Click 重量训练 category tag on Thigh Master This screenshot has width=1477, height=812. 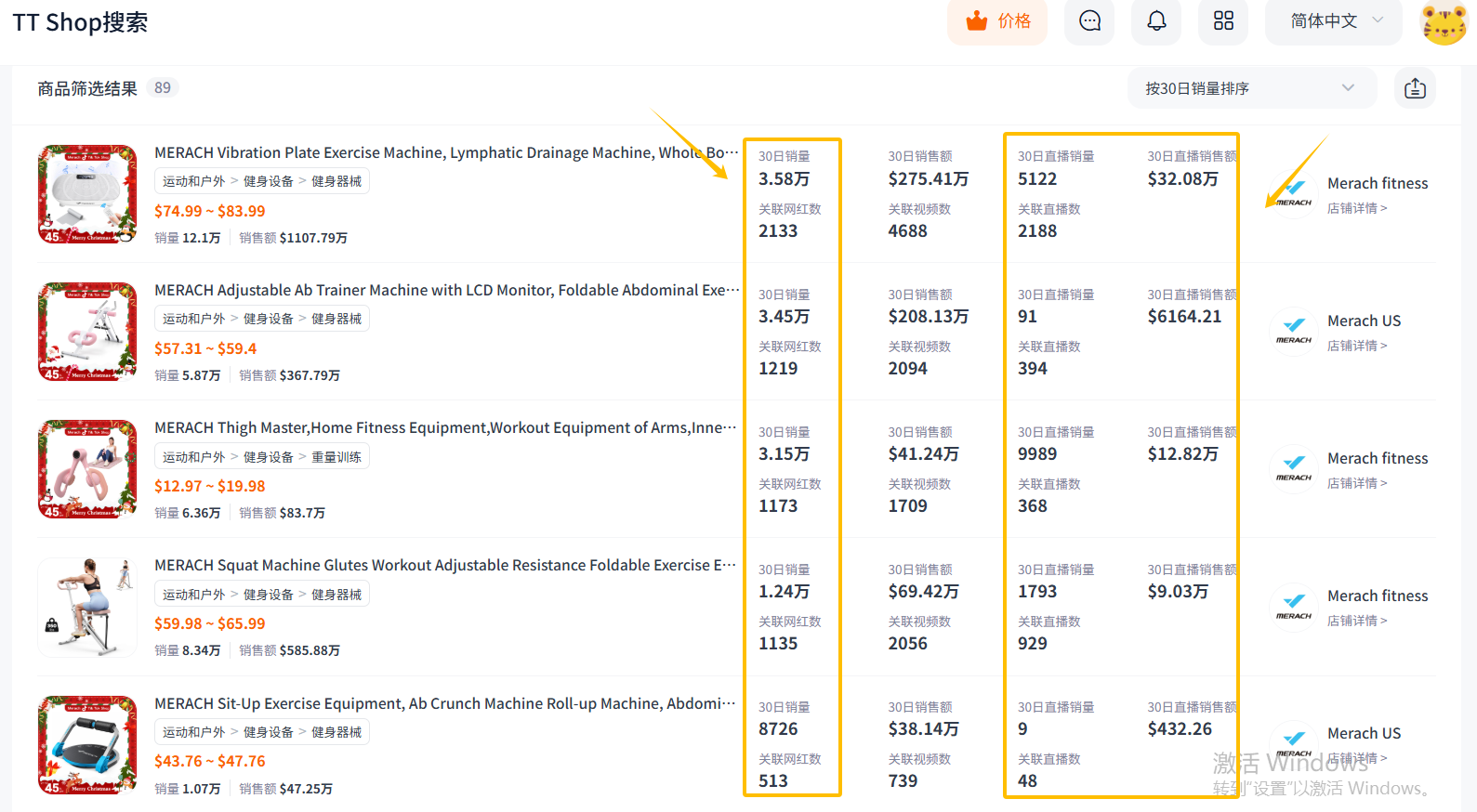coord(336,457)
